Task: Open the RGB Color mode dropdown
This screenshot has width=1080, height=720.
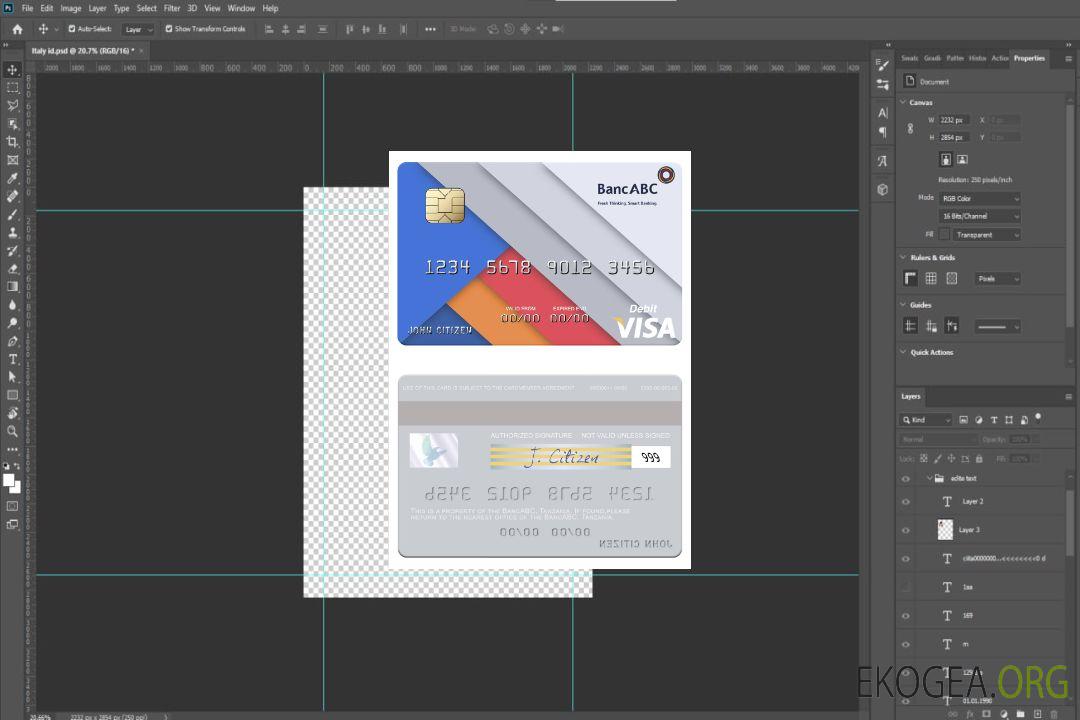Action: pyautogui.click(x=979, y=198)
